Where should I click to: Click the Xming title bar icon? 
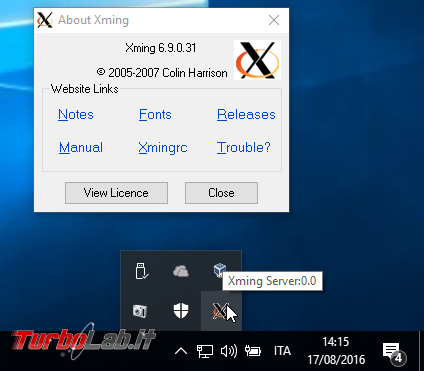[x=45, y=20]
